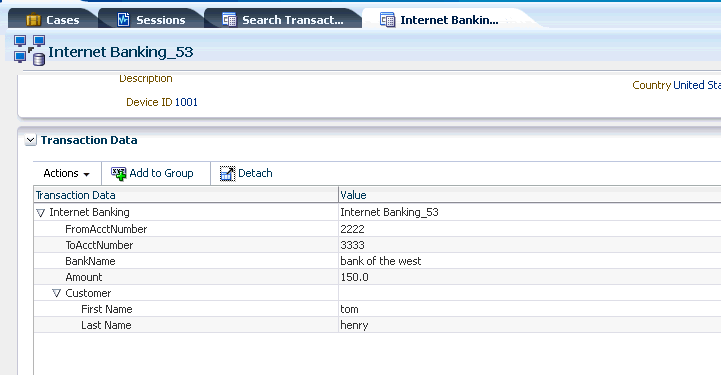Open the Actions dropdown menu
This screenshot has height=375, width=721.
pos(66,173)
